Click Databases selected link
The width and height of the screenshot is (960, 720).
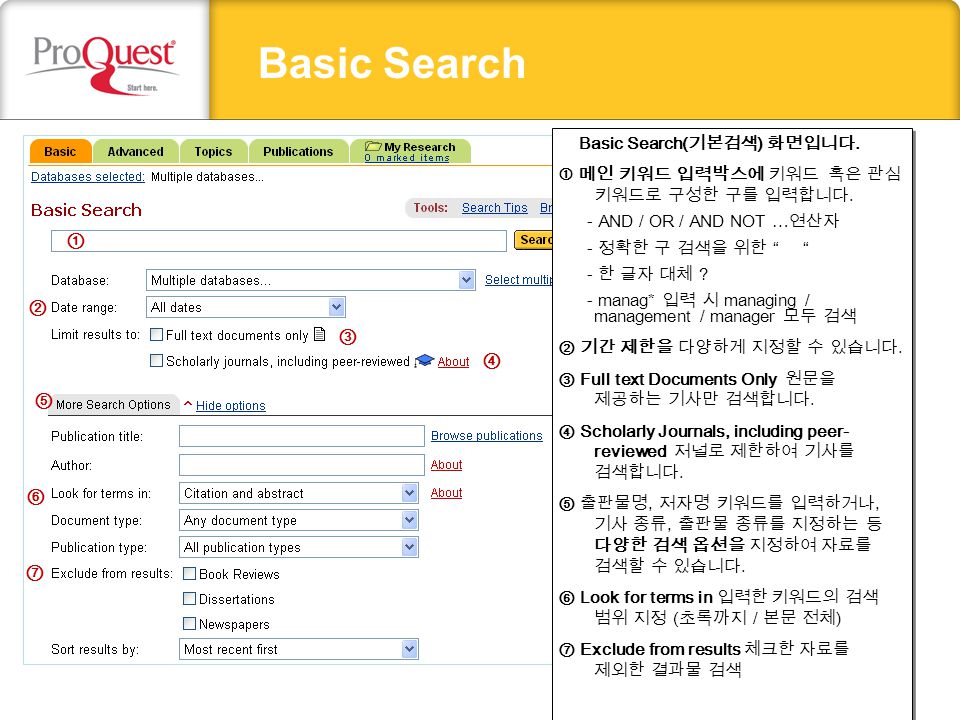click(x=88, y=177)
